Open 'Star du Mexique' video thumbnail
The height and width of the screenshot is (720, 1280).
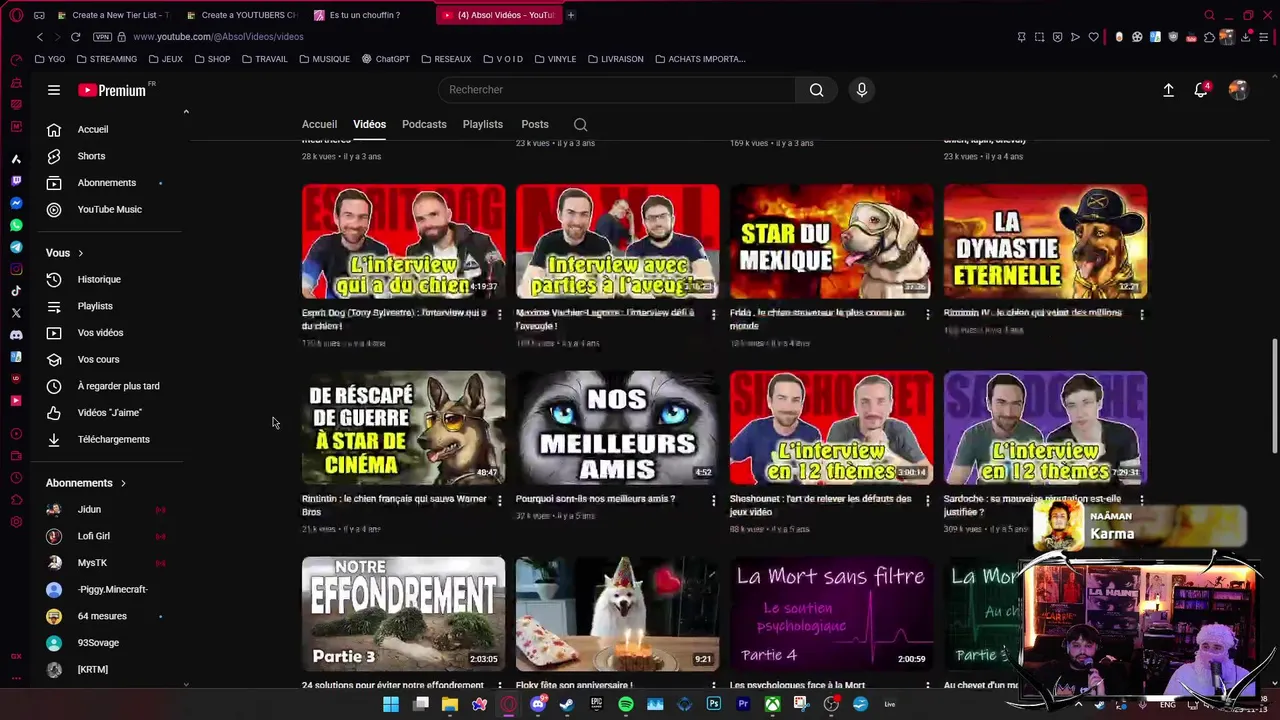point(832,242)
